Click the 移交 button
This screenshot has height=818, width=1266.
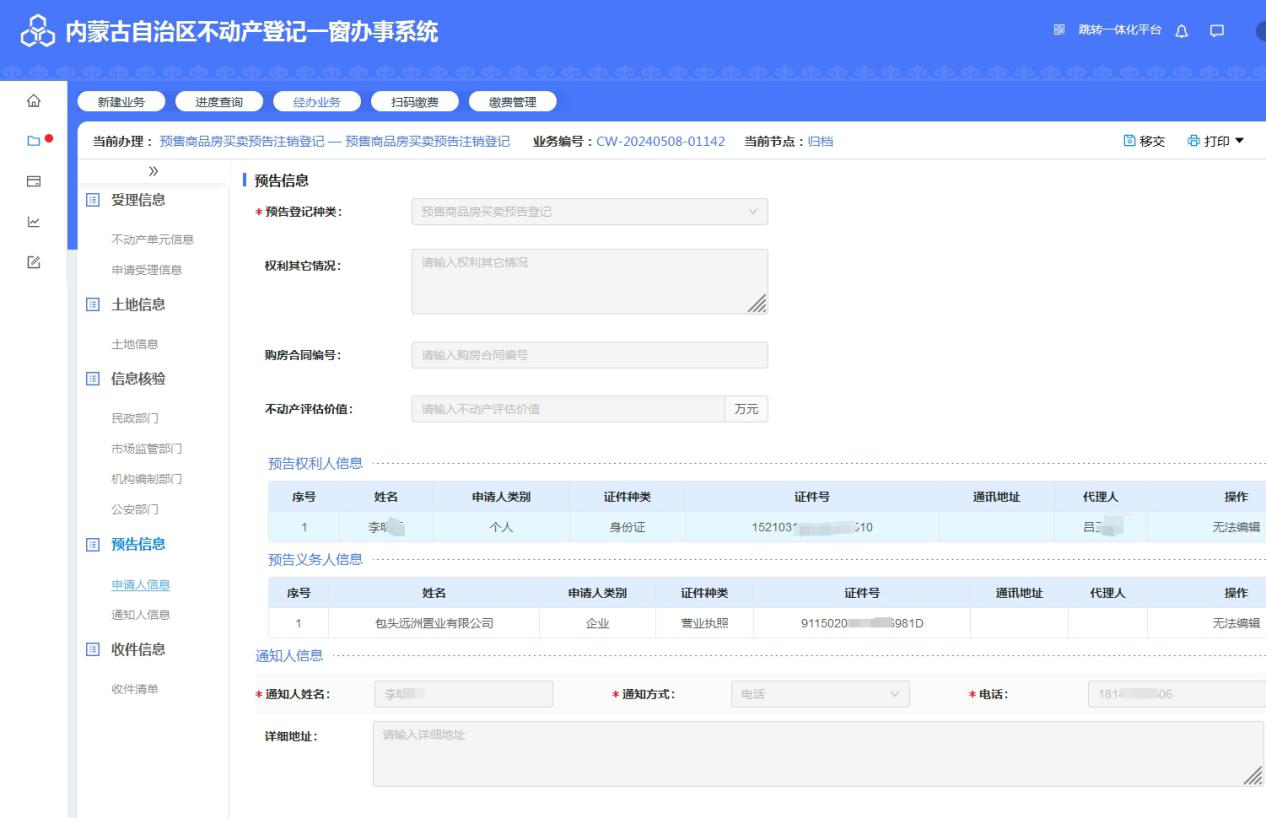click(1144, 141)
